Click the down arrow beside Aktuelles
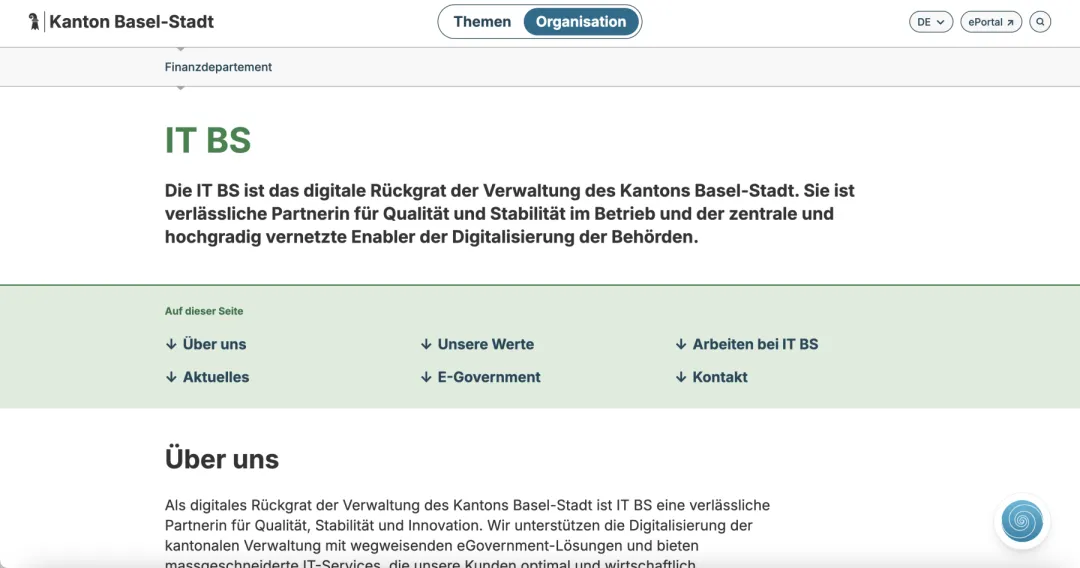The image size is (1080, 568). (171, 377)
